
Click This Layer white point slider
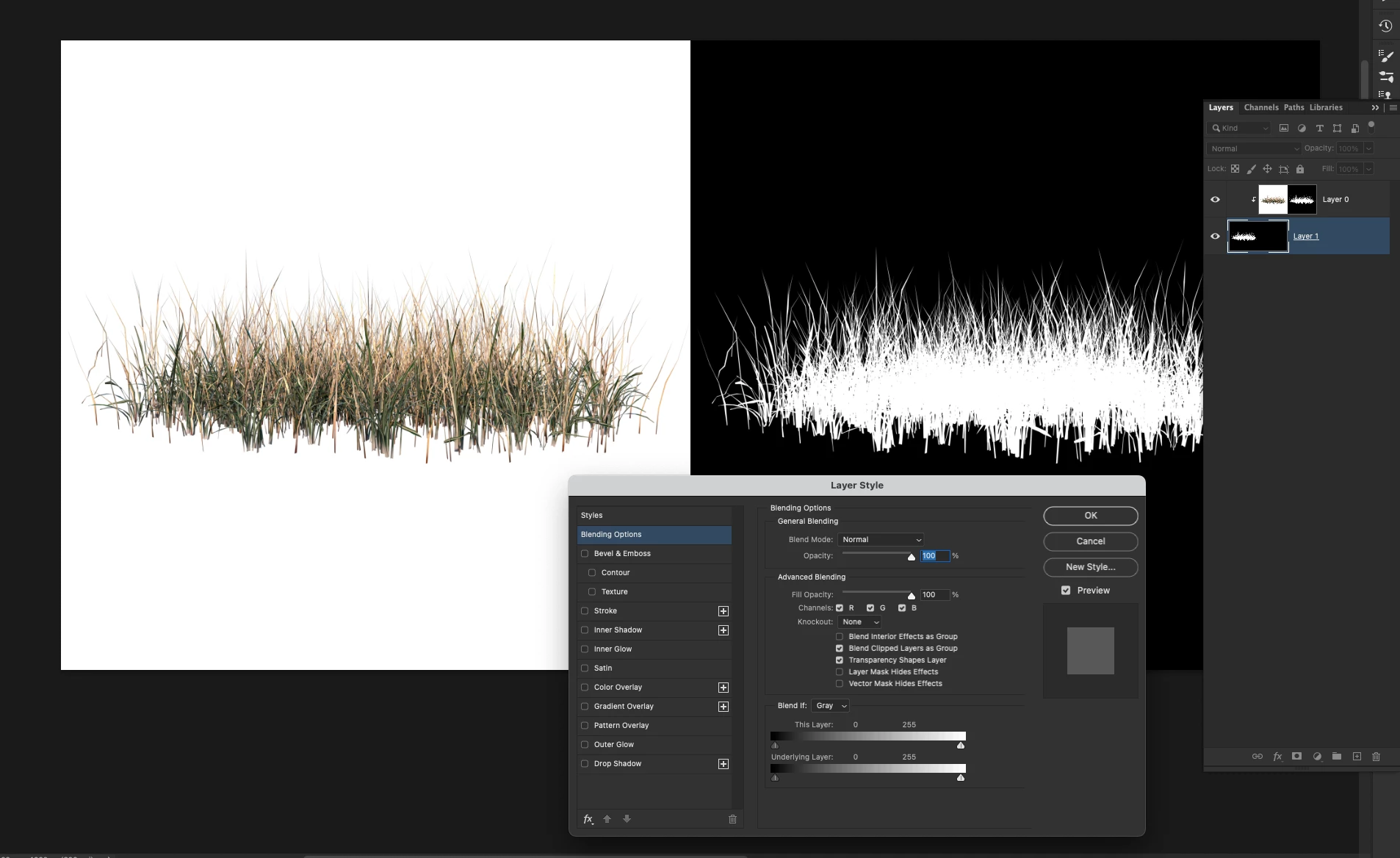pyautogui.click(x=961, y=746)
